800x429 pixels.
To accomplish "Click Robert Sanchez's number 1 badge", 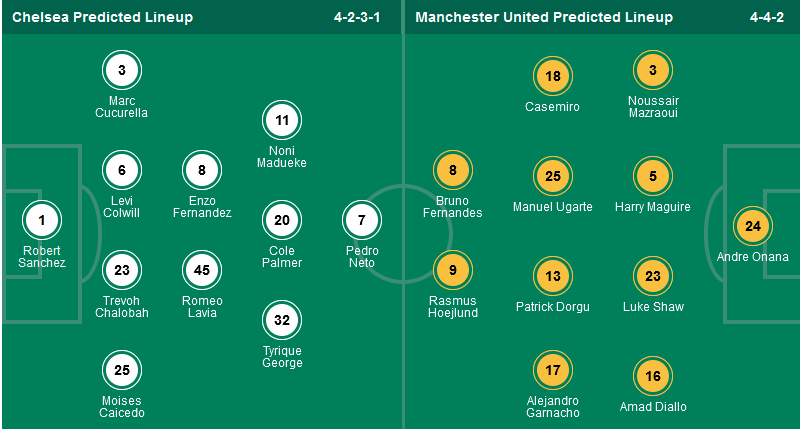I will [x=42, y=220].
